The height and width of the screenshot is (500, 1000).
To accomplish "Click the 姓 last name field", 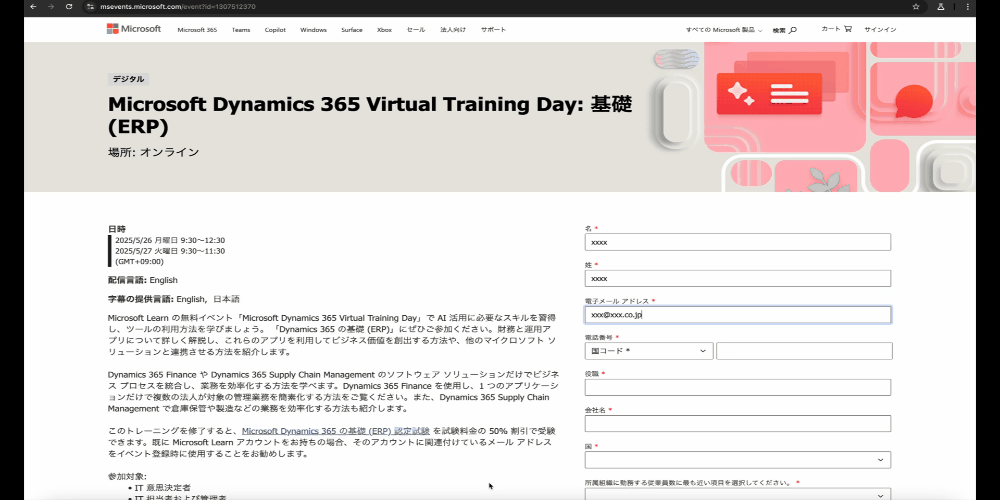I will point(738,279).
